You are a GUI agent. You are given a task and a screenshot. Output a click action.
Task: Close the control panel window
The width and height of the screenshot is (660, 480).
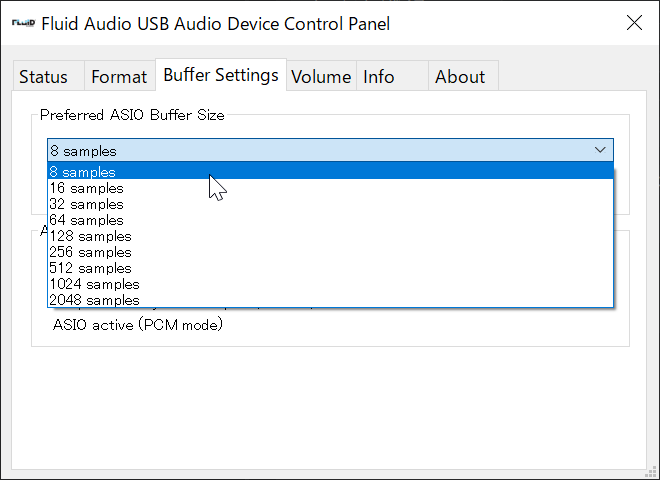tap(634, 23)
